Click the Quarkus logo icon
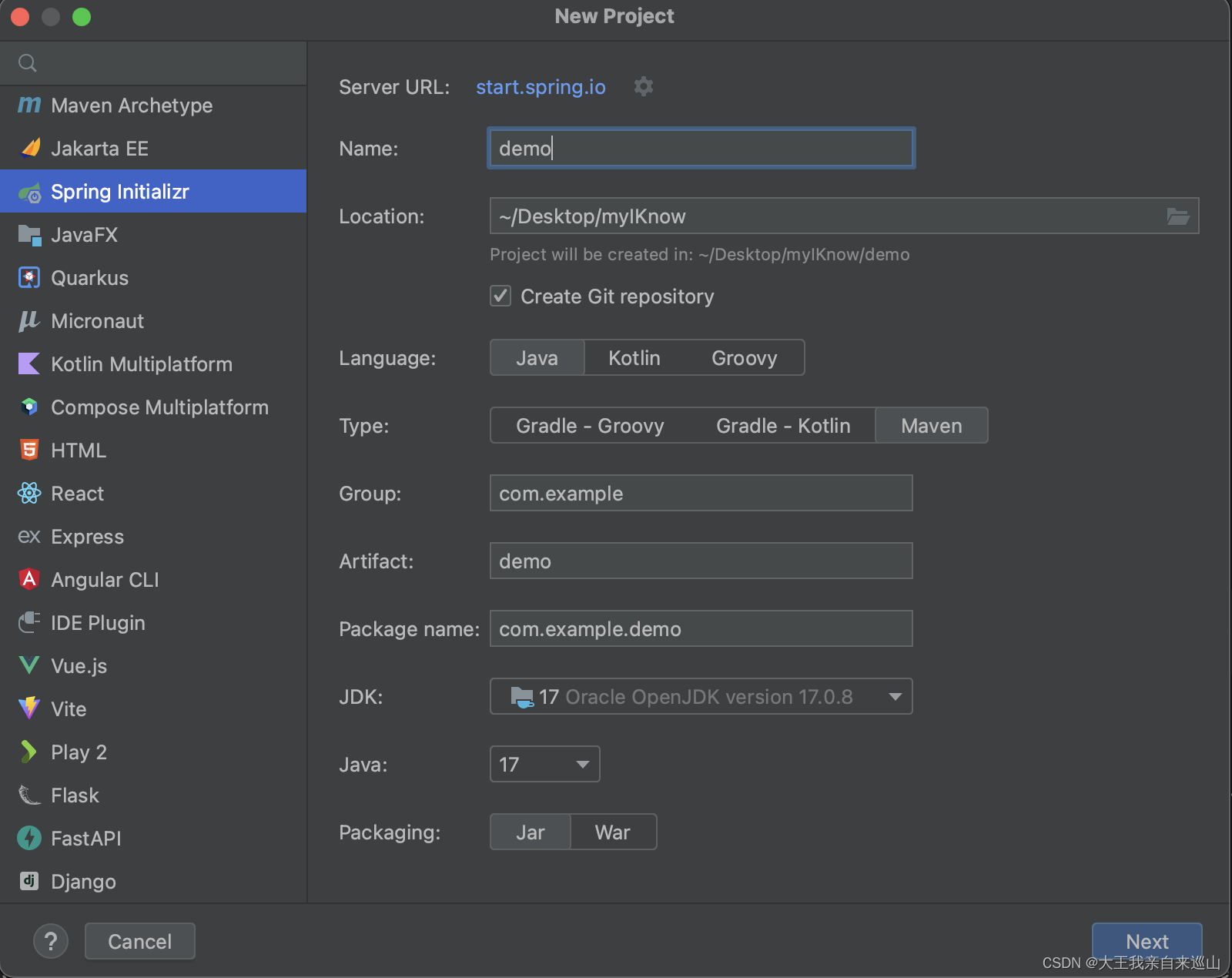The height and width of the screenshot is (978, 1232). [x=29, y=278]
